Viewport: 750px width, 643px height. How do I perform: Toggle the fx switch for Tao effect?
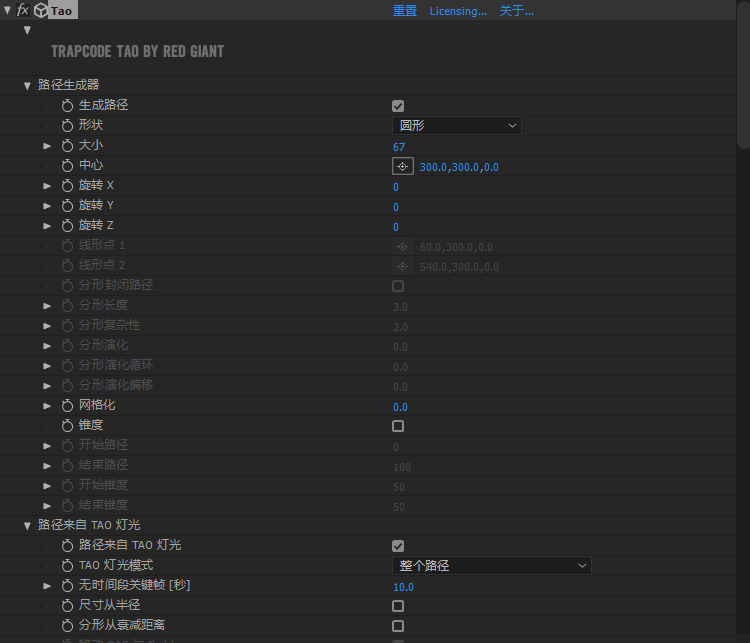22,10
